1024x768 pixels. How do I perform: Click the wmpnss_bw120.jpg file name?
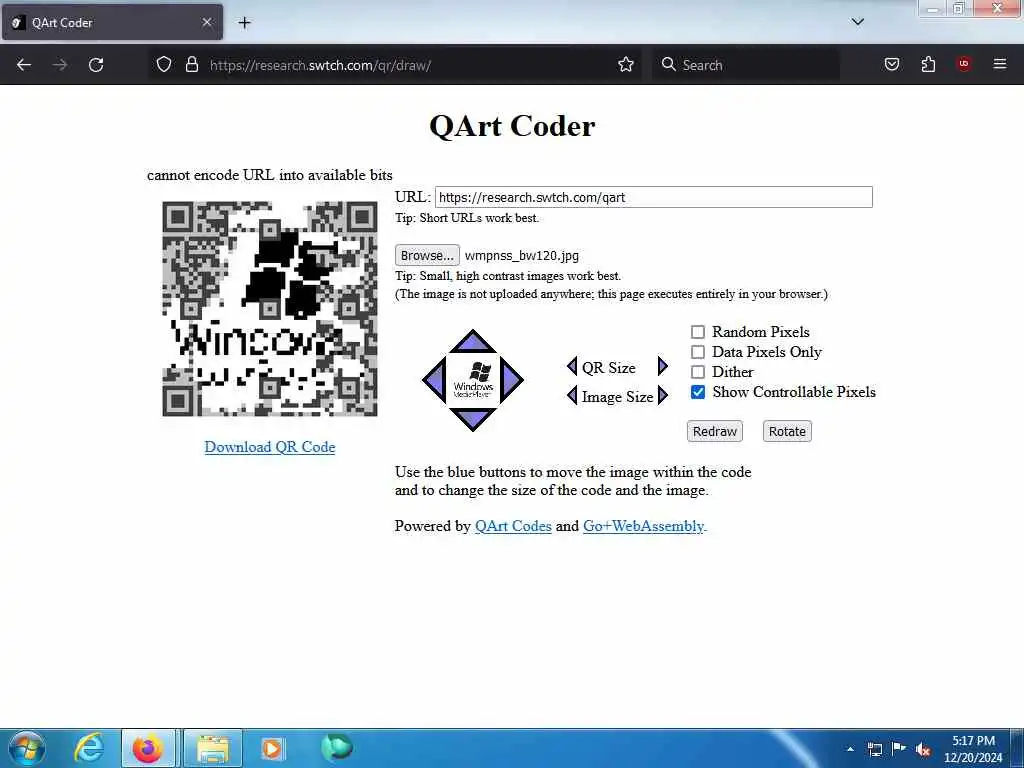click(x=522, y=255)
